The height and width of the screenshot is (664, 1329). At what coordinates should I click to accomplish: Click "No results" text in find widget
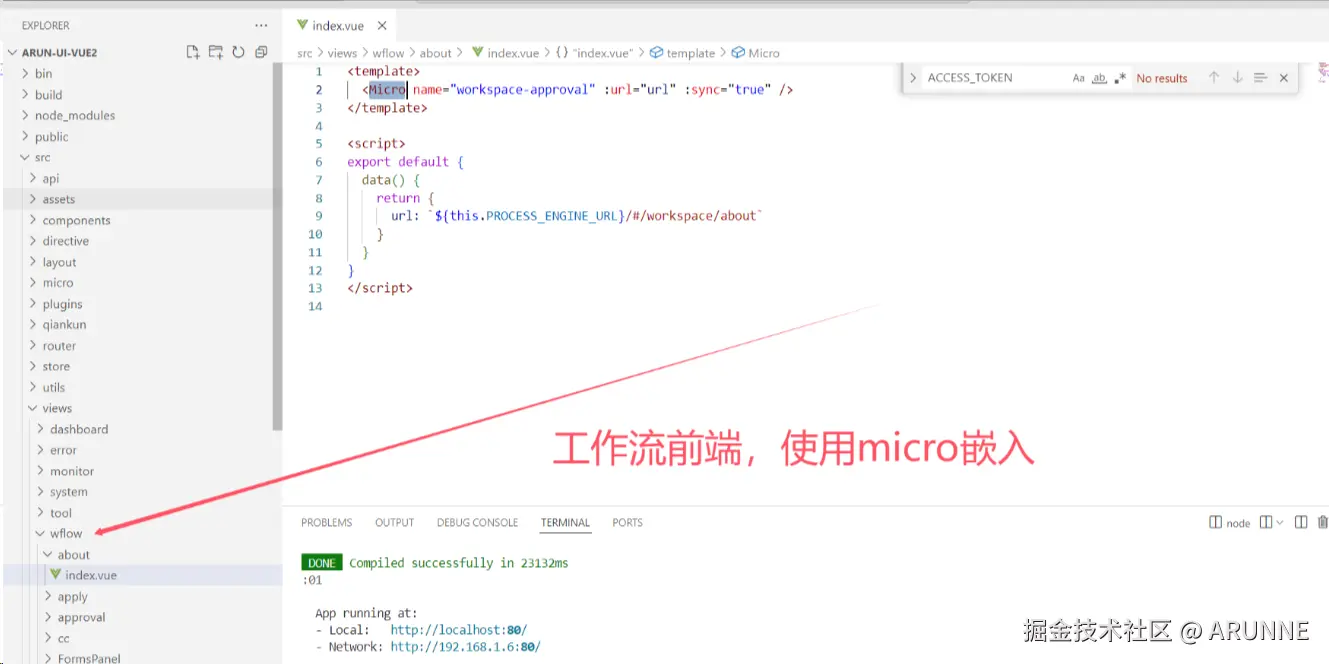[1162, 78]
